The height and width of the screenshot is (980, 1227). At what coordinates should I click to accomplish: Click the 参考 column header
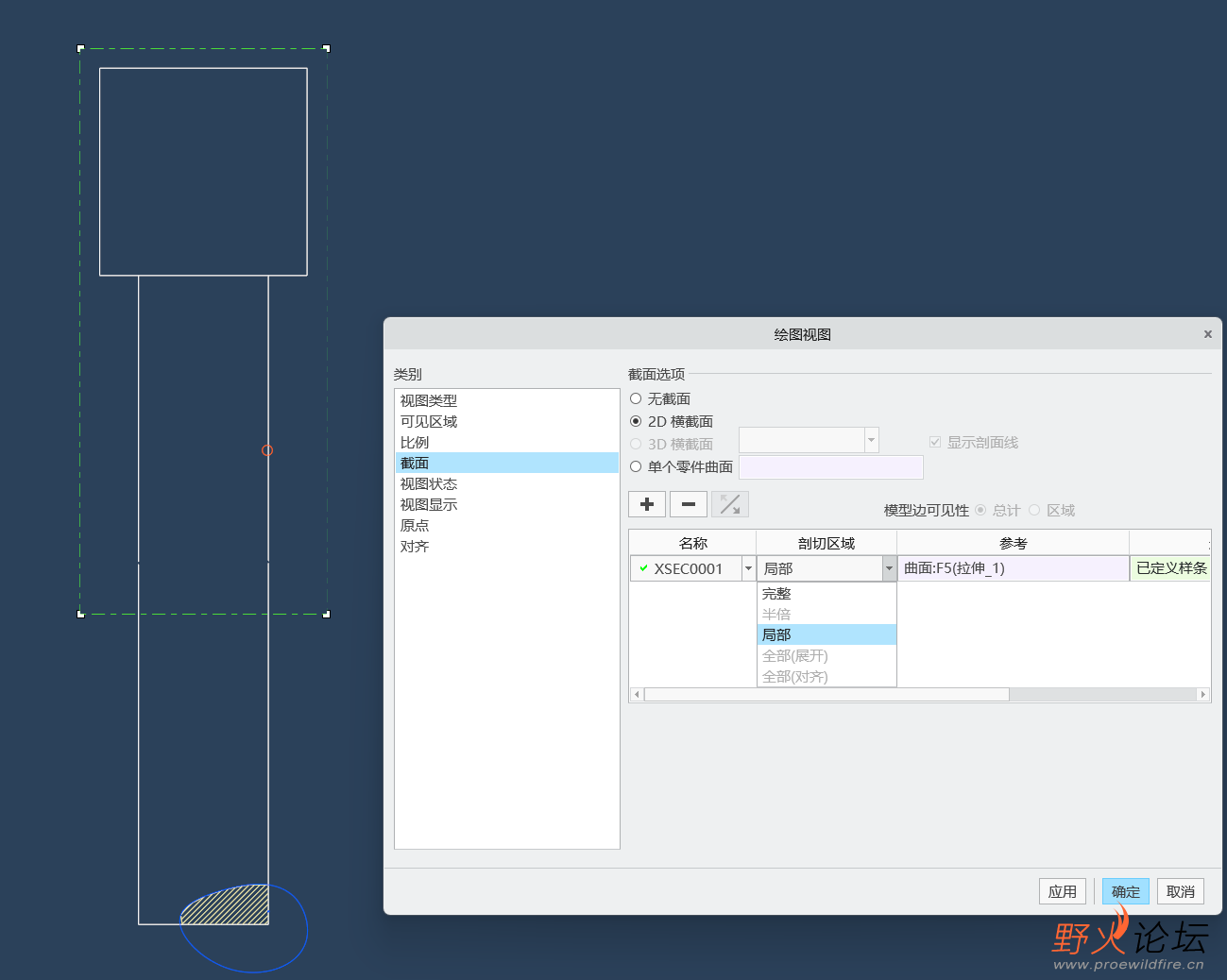coord(1013,543)
